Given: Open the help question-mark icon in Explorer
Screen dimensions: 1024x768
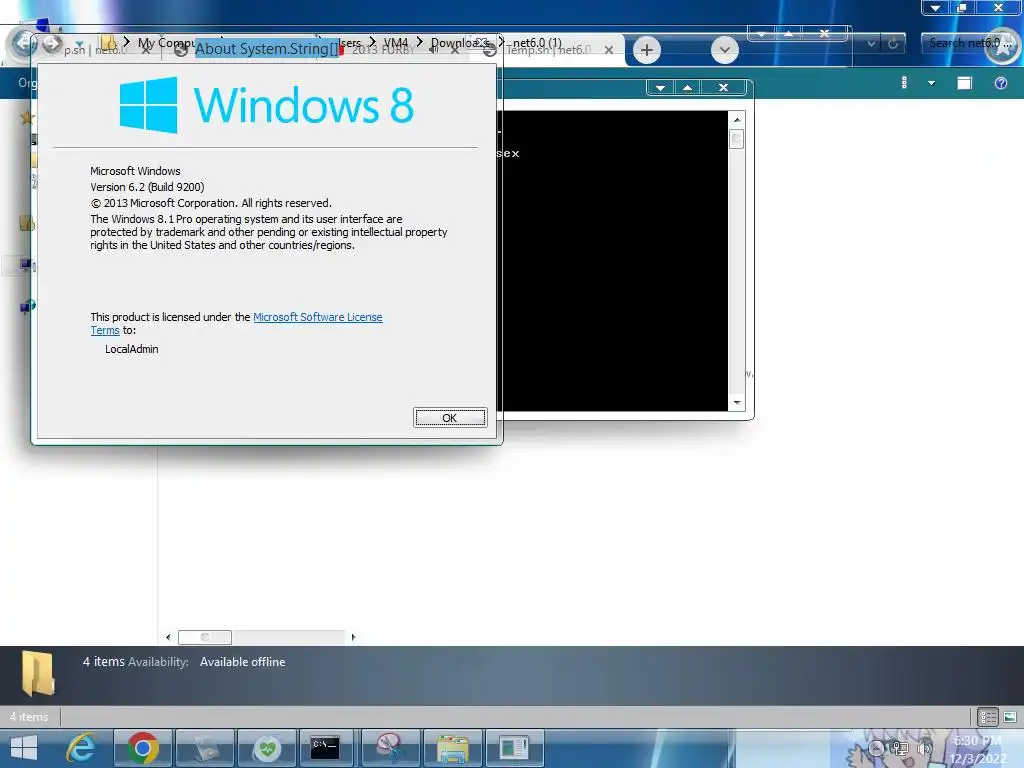Looking at the screenshot, I should [1000, 83].
